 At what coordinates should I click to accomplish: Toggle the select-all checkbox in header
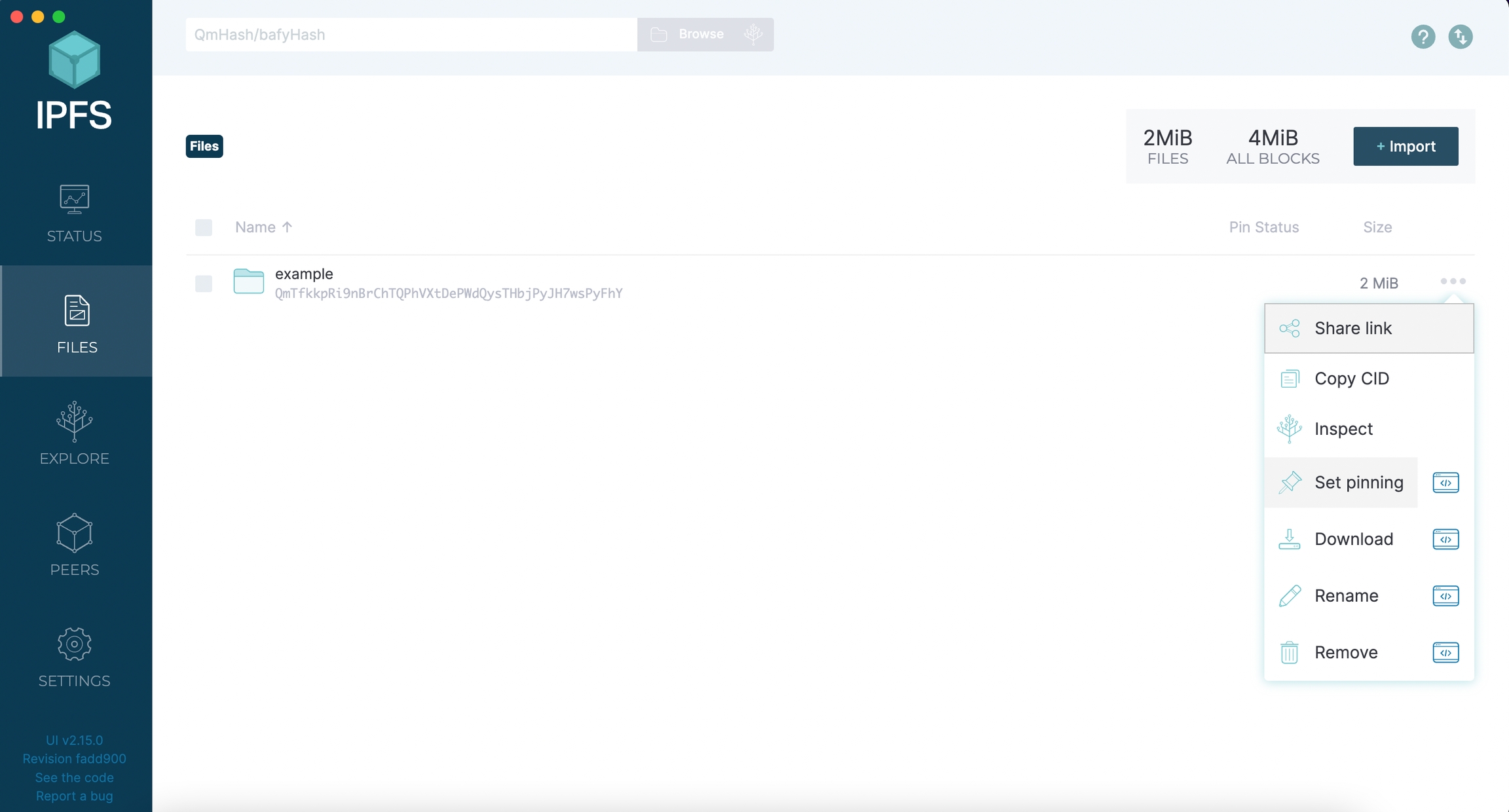204,227
